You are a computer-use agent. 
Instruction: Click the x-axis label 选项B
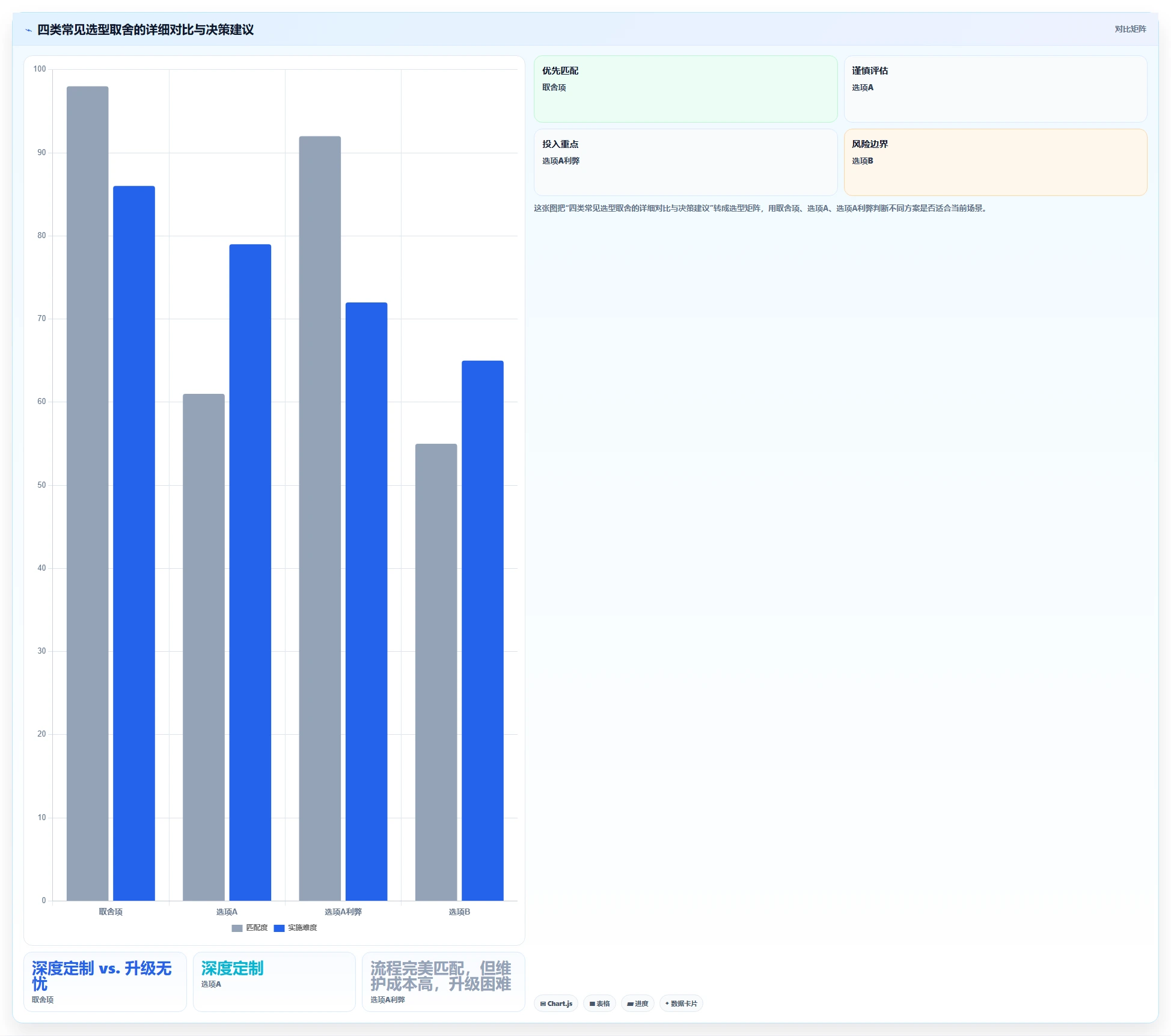point(459,912)
